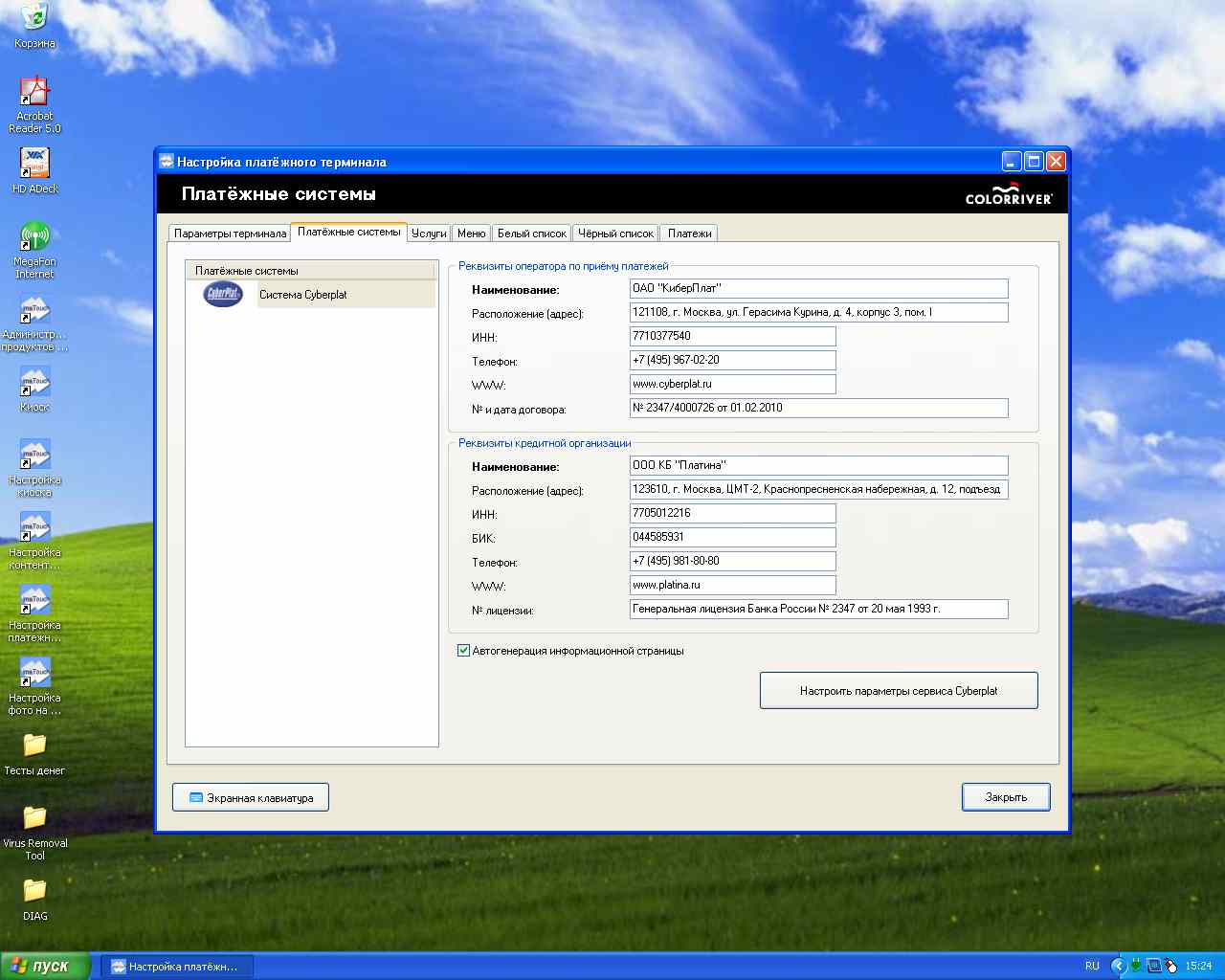Go to the Белый список tab
This screenshot has height=980, width=1225.
(532, 234)
